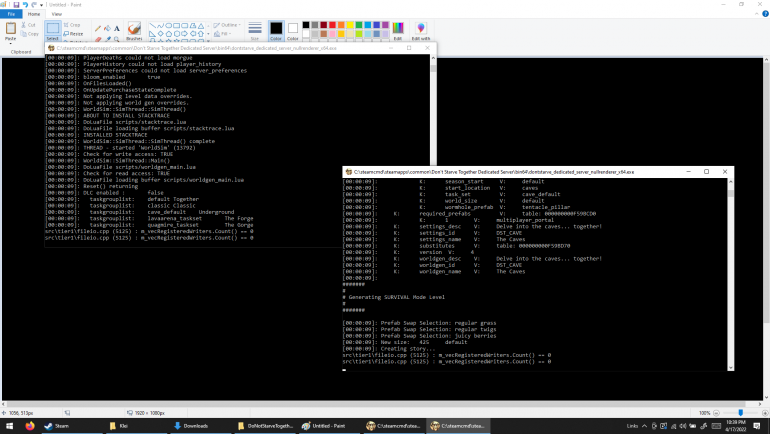Pick the red palette swatch

click(332, 25)
